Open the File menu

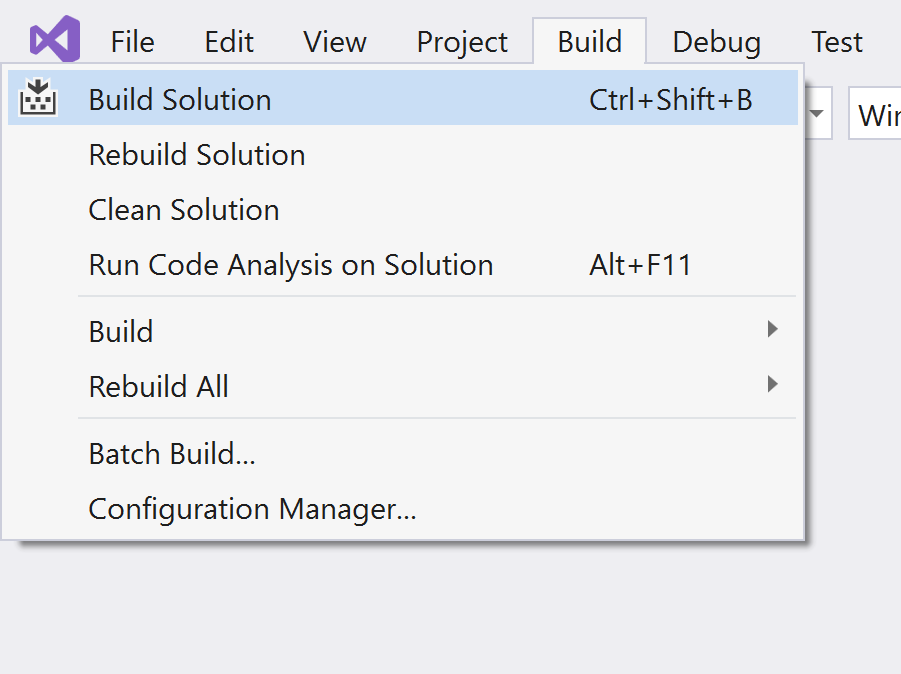(132, 42)
